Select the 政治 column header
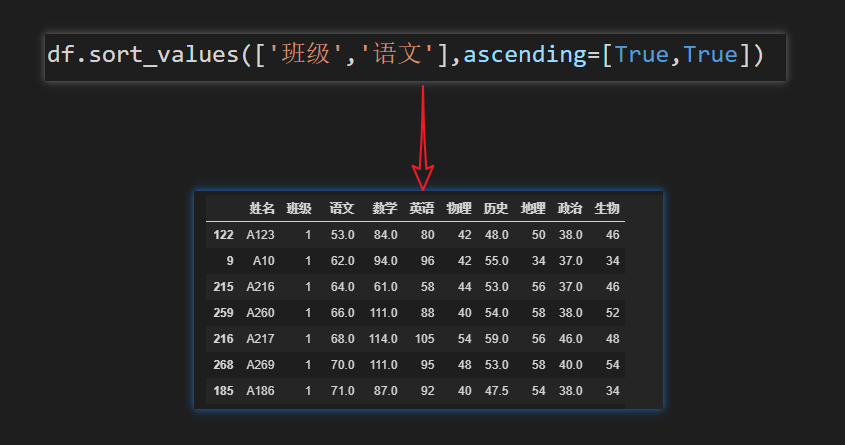Screen dimensions: 845x445 pyautogui.click(x=570, y=208)
